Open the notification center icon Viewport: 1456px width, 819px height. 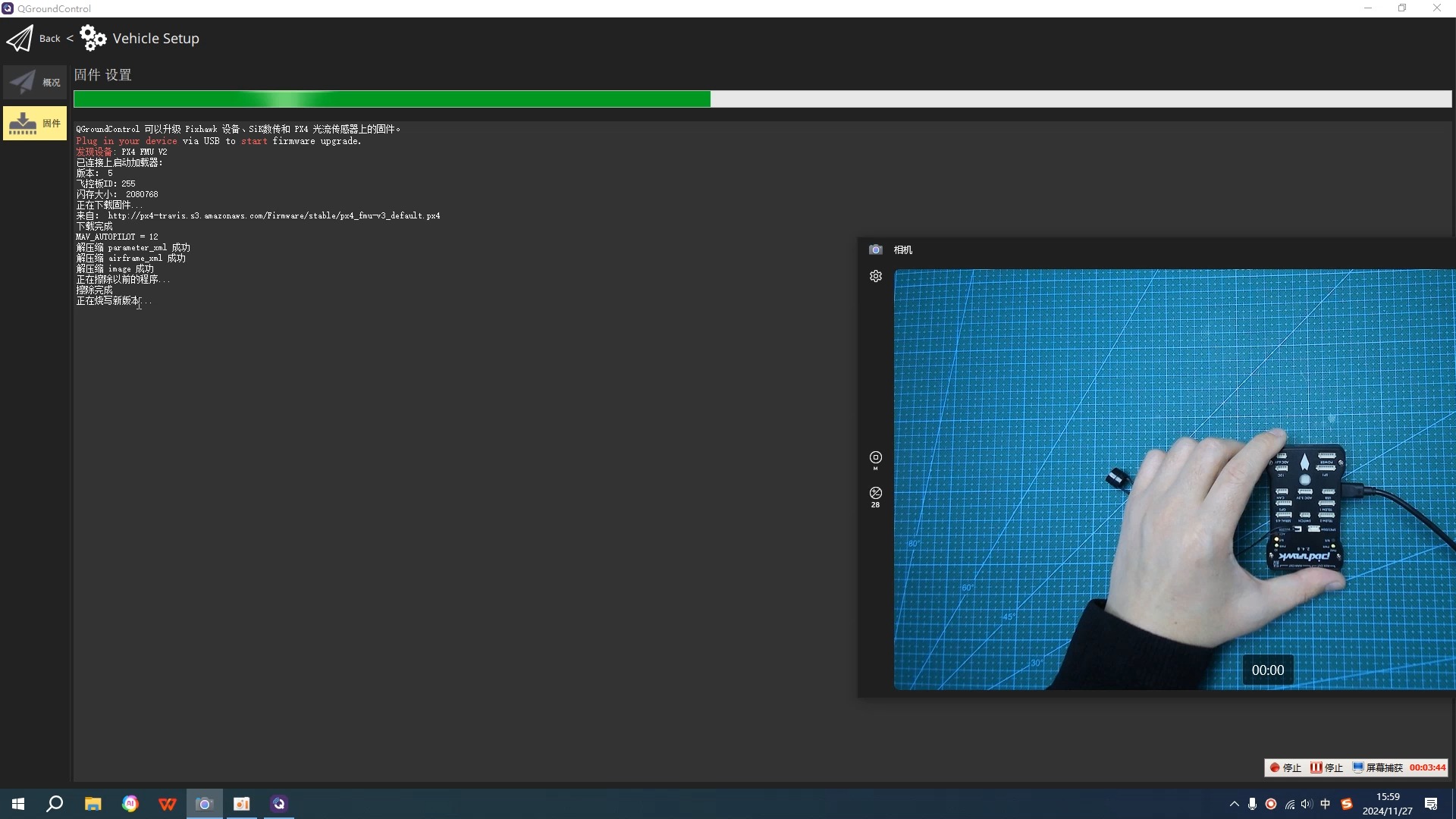point(1431,804)
